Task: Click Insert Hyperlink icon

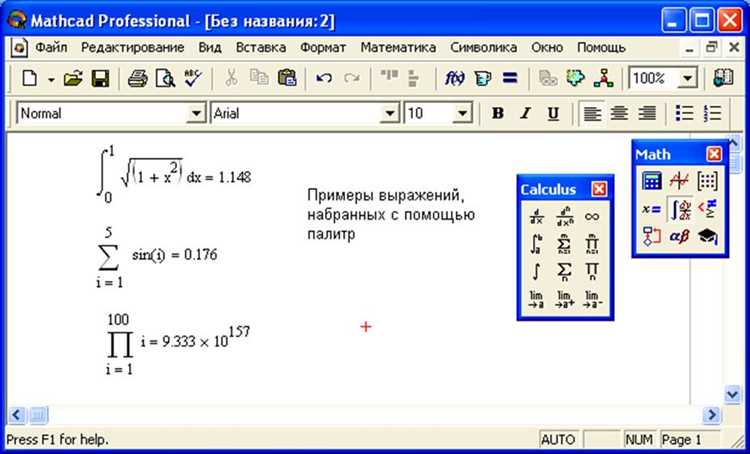Action: [x=548, y=78]
